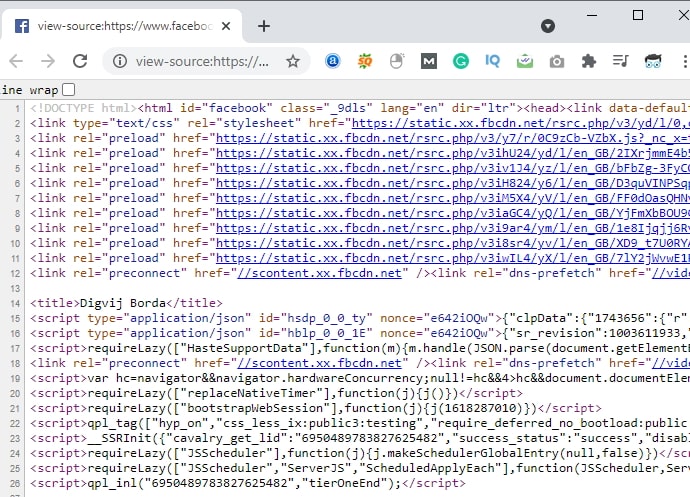Click the browser Back arrow
This screenshot has width=690, height=497.
point(16,61)
